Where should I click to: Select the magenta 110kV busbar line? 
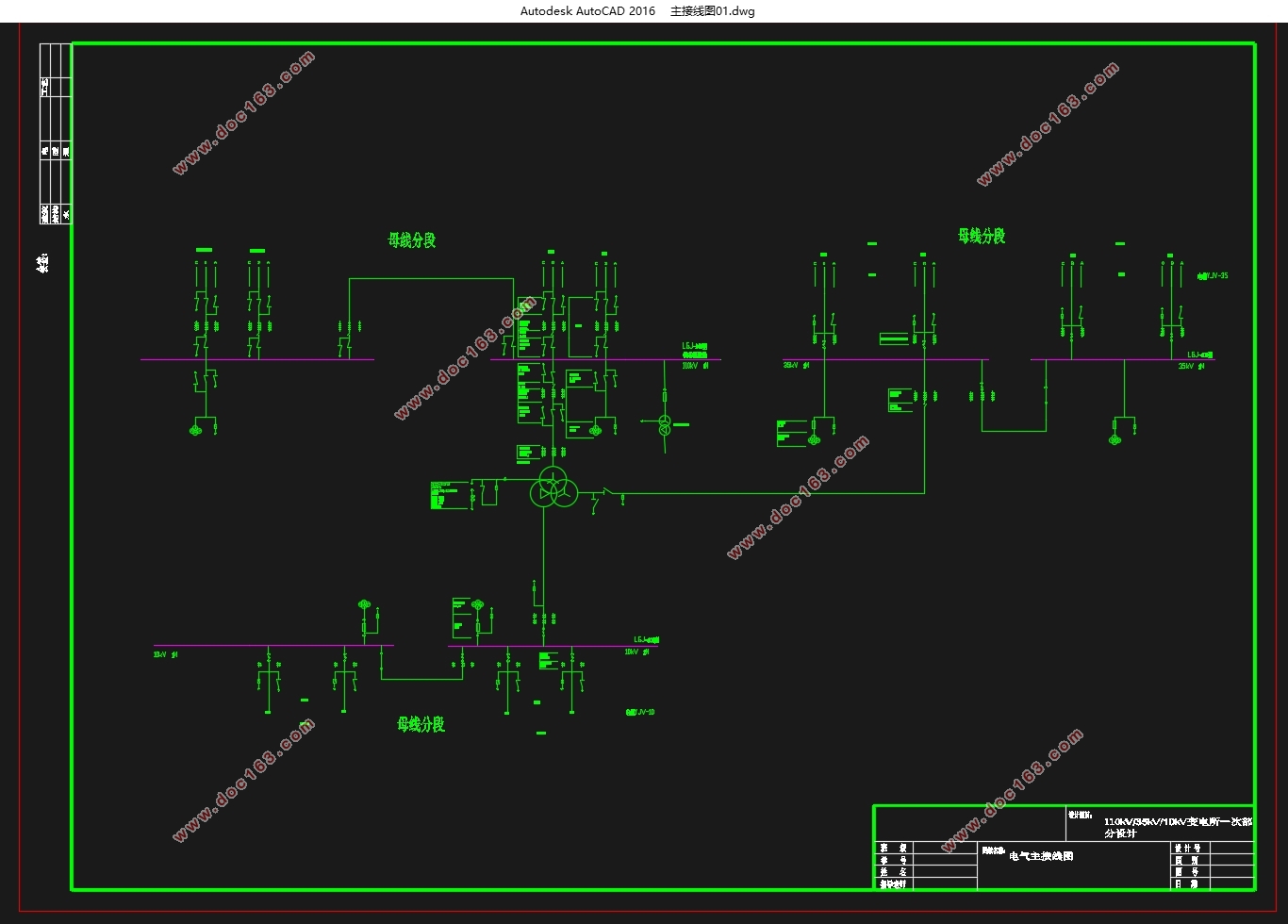tap(605, 359)
